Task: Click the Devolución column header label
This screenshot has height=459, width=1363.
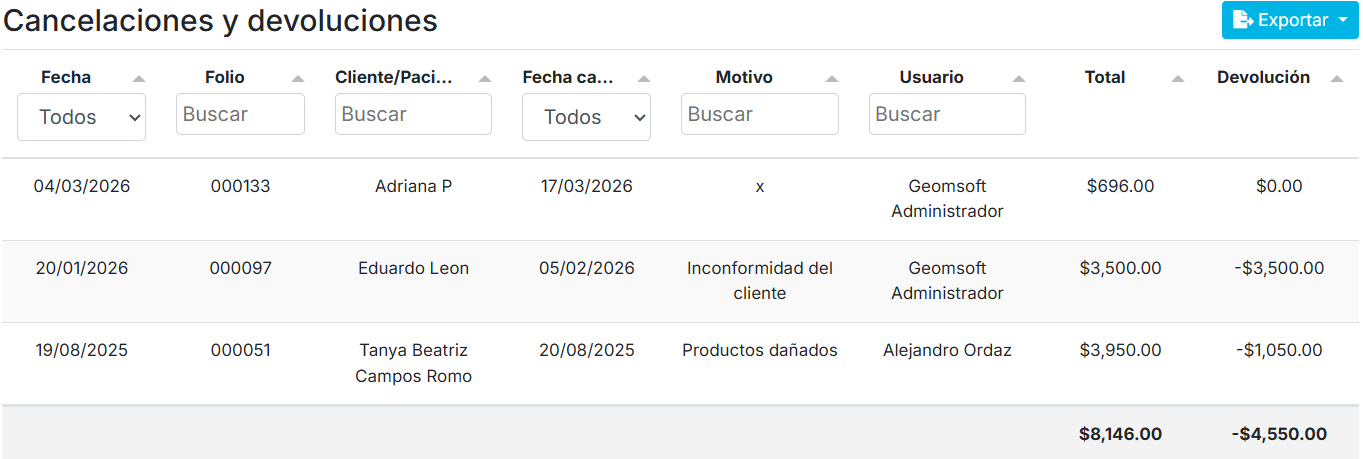Action: click(x=1263, y=77)
